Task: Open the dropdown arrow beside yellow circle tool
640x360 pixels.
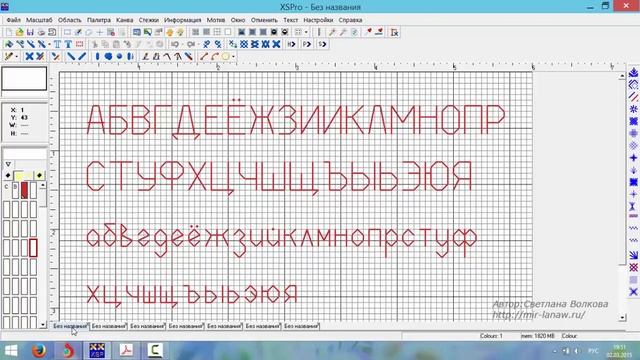Action: 233,56
